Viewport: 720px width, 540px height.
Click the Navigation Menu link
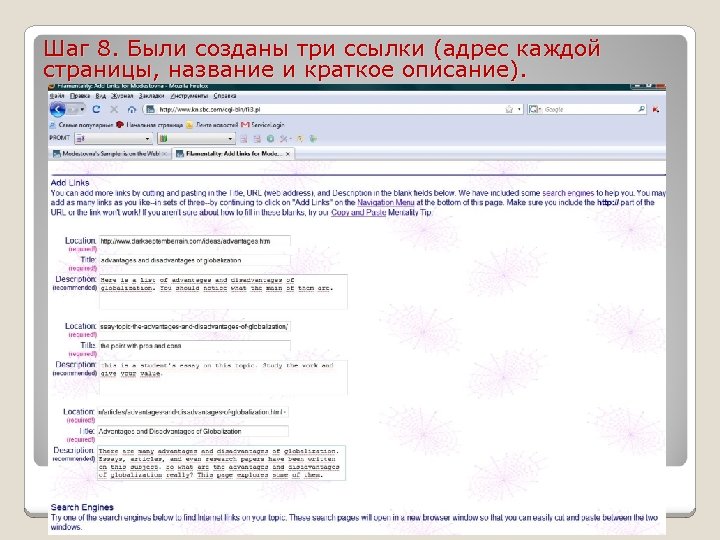[x=386, y=202]
